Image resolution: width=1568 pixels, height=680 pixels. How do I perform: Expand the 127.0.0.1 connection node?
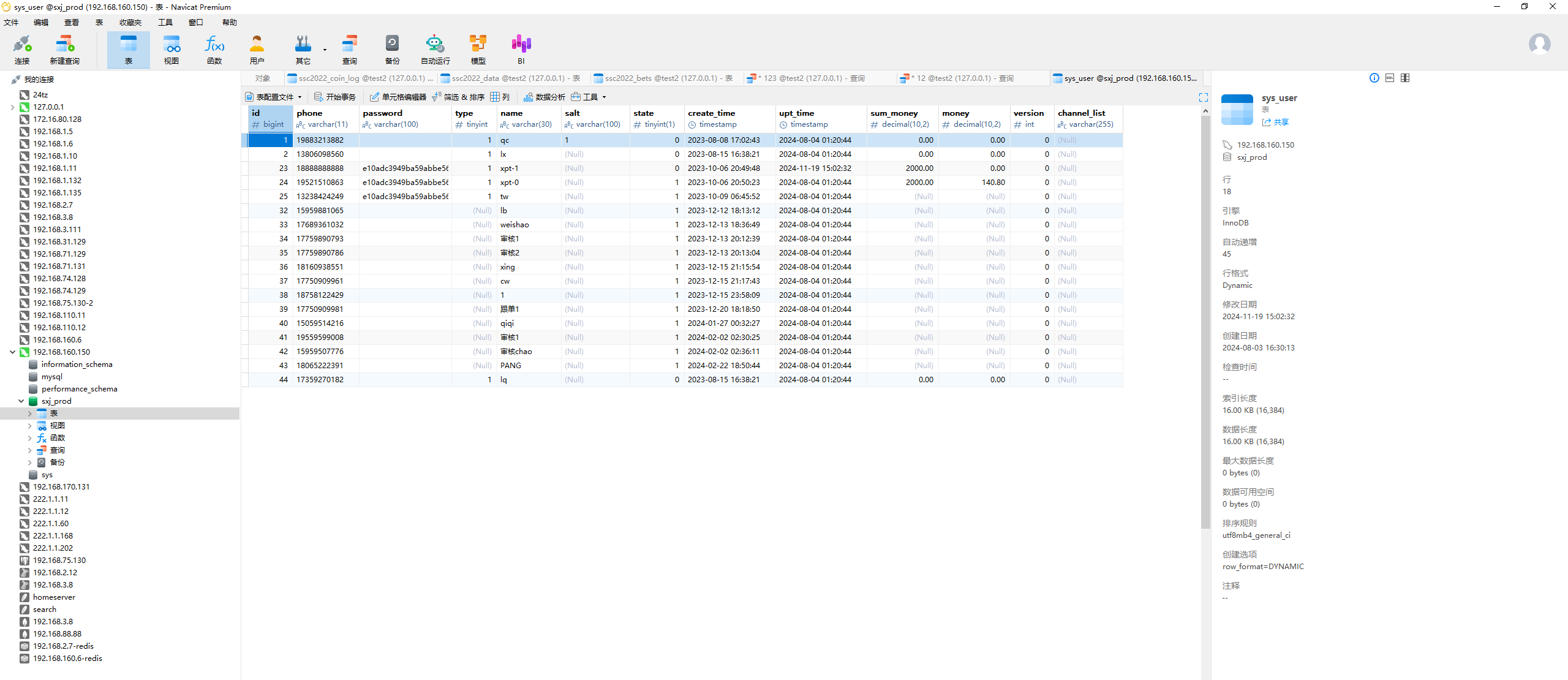pyautogui.click(x=13, y=107)
